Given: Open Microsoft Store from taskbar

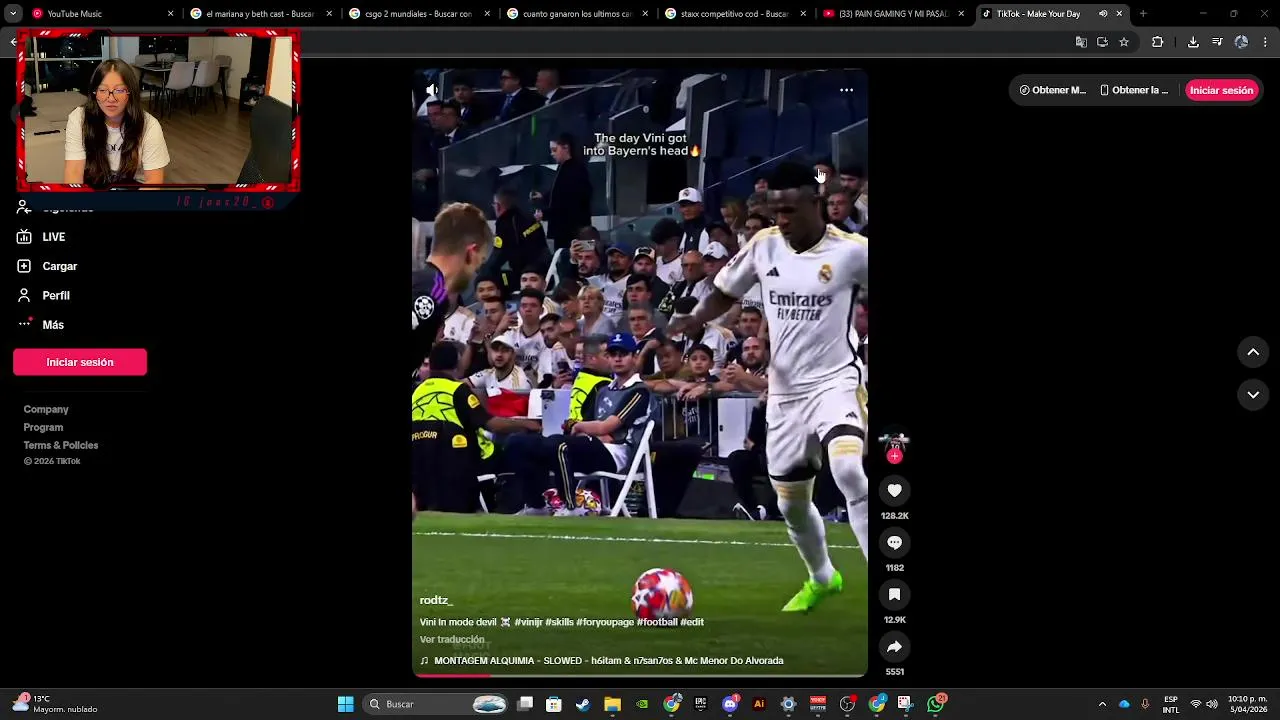Looking at the screenshot, I should 554,704.
